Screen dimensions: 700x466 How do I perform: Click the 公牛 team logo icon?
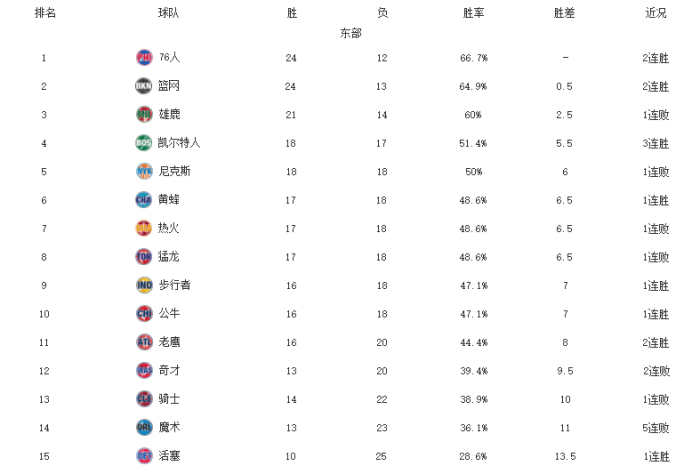pos(144,313)
